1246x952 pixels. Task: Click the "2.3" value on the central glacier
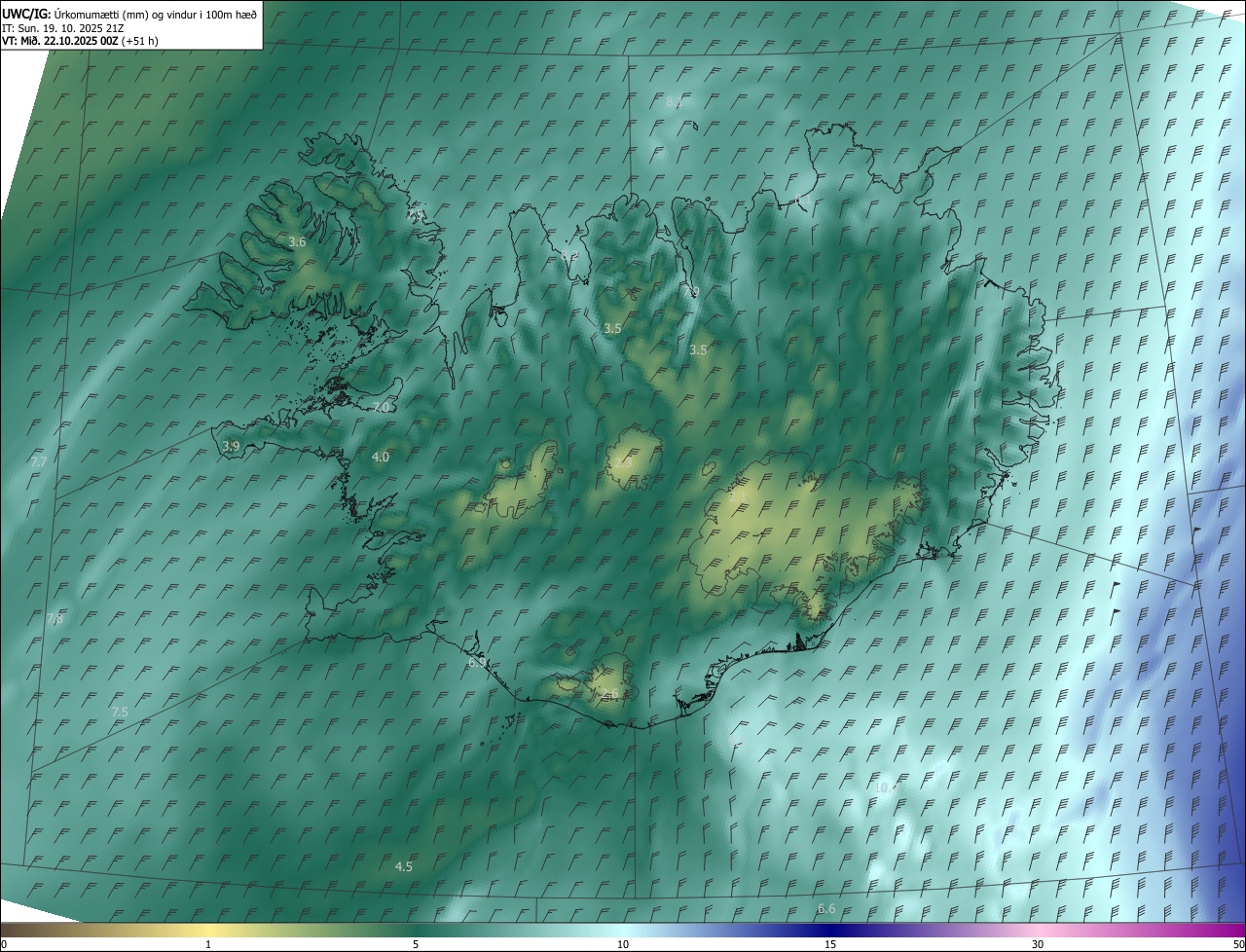click(x=623, y=463)
